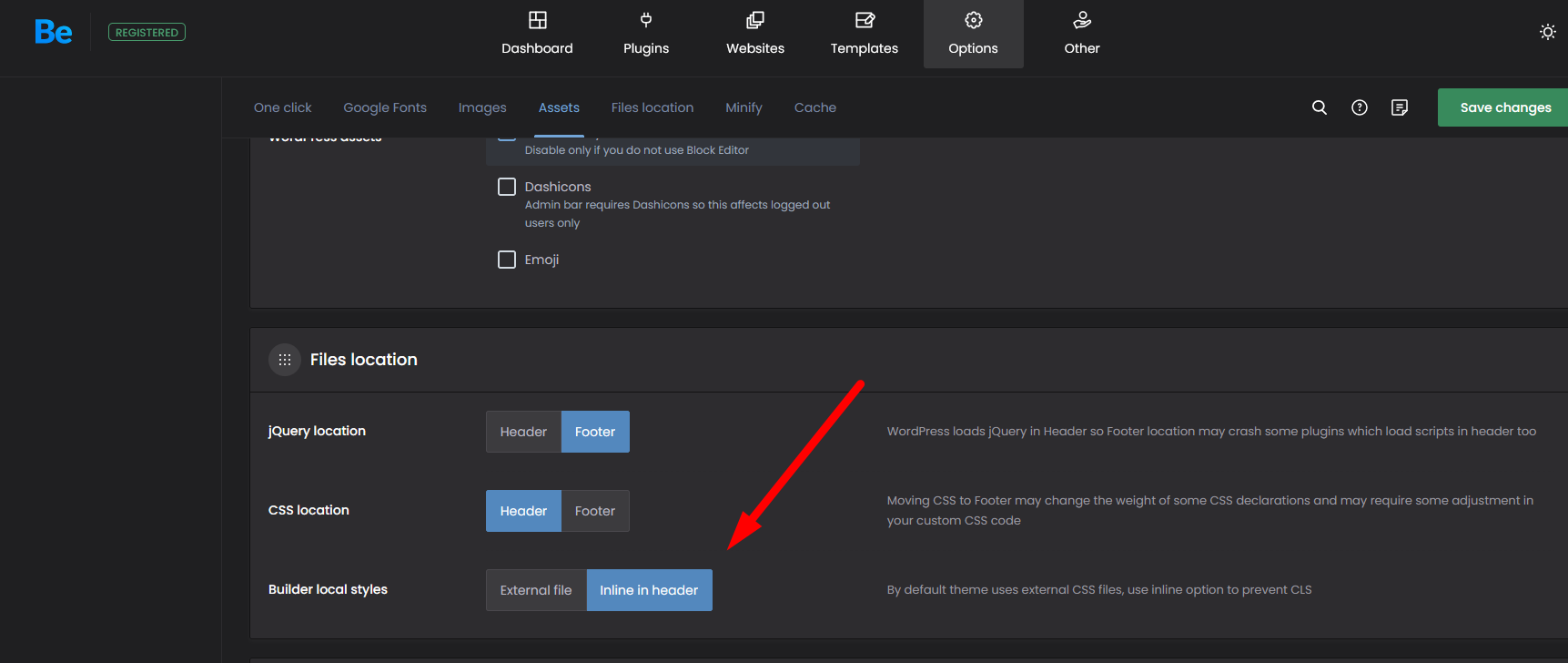The width and height of the screenshot is (1568, 663).
Task: Click the Dashicons description about Admin bar
Action: (677, 214)
